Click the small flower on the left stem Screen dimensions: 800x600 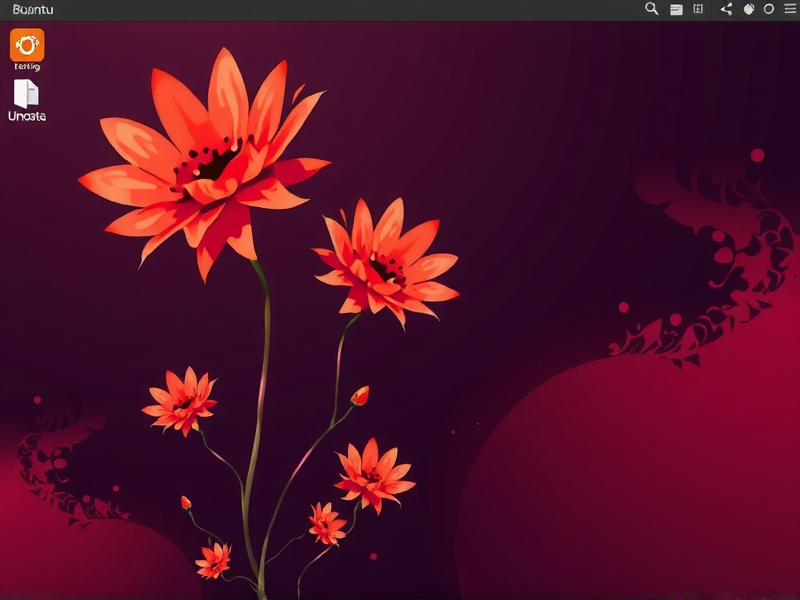(x=181, y=400)
